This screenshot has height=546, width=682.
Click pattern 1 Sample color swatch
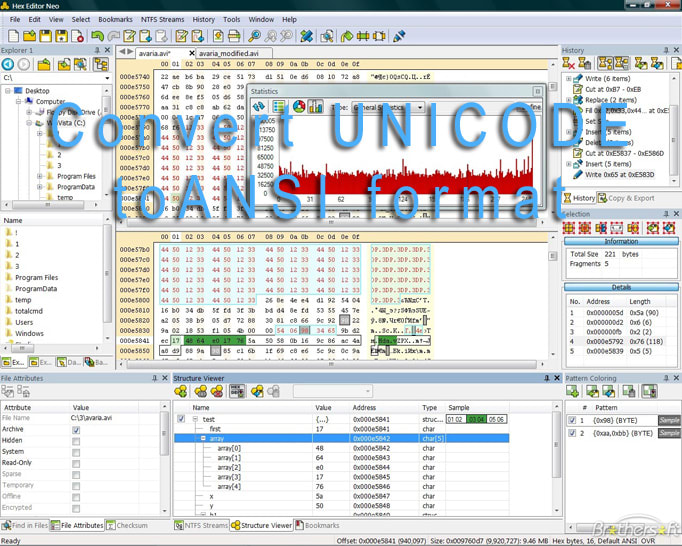click(669, 420)
